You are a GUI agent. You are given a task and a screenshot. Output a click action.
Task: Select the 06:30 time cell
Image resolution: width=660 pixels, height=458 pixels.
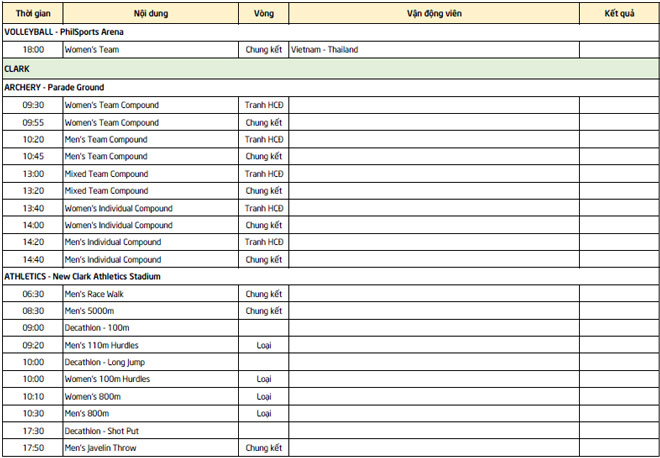pyautogui.click(x=33, y=294)
